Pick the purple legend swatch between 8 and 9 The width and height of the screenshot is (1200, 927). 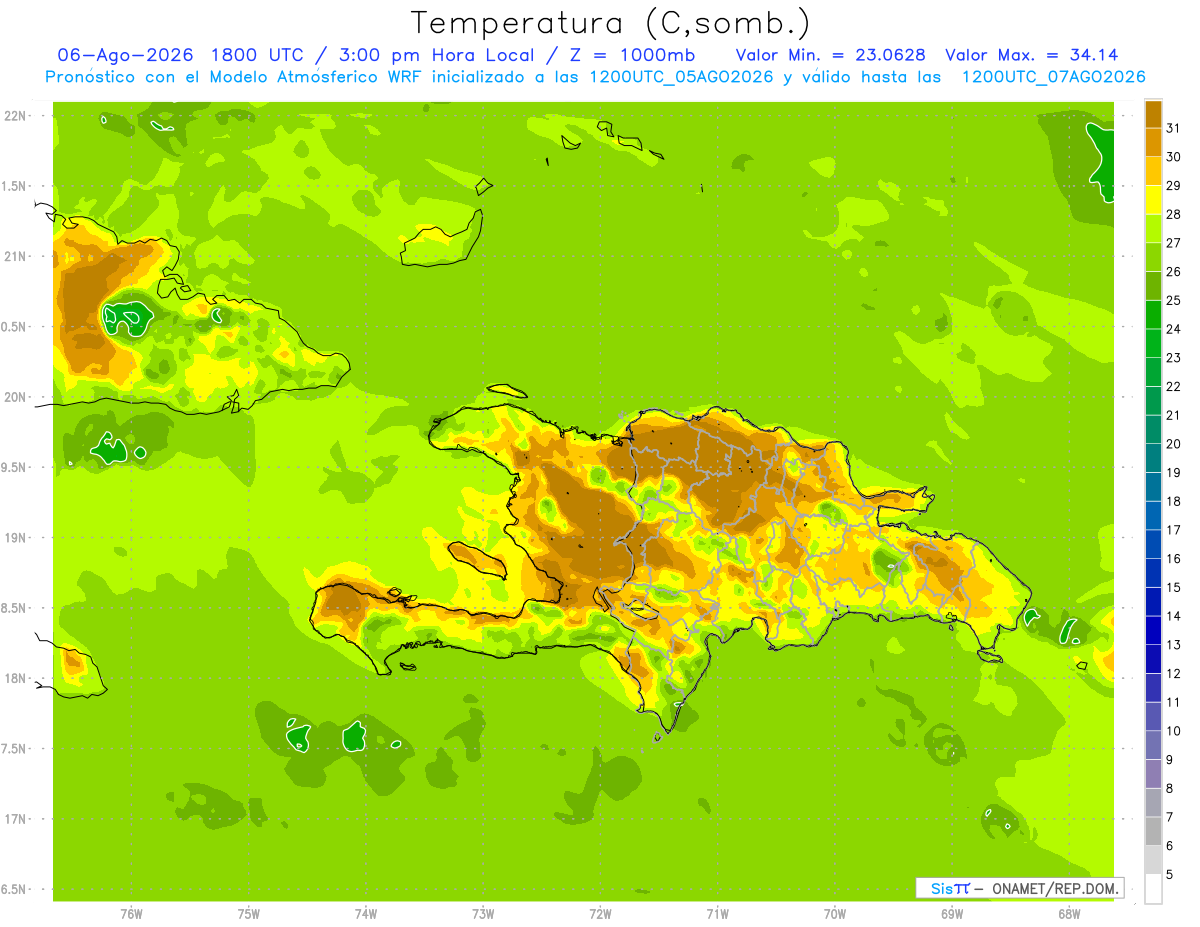1153,774
